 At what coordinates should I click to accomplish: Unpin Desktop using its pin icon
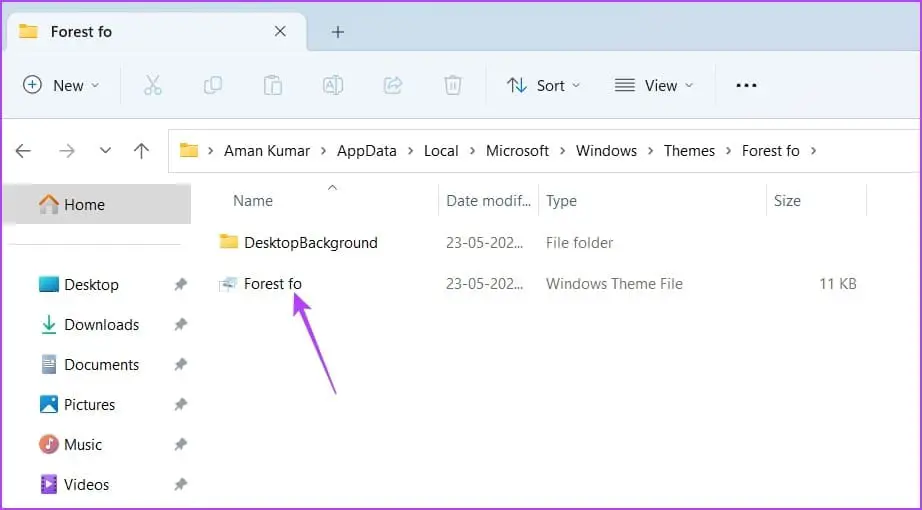(x=181, y=285)
